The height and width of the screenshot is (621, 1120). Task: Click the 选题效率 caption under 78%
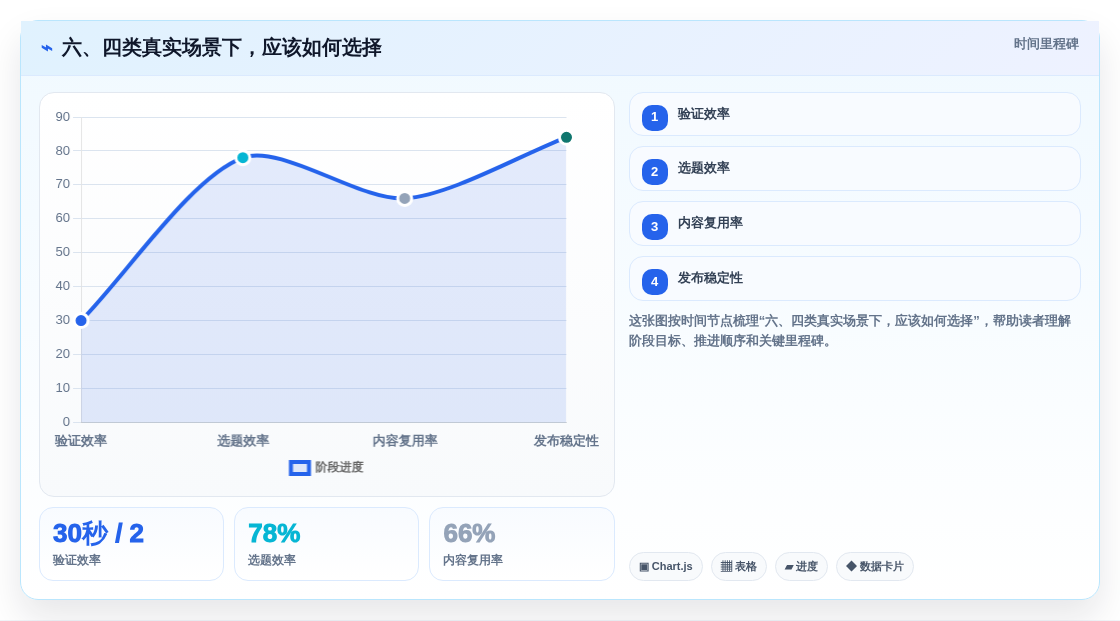tap(271, 560)
